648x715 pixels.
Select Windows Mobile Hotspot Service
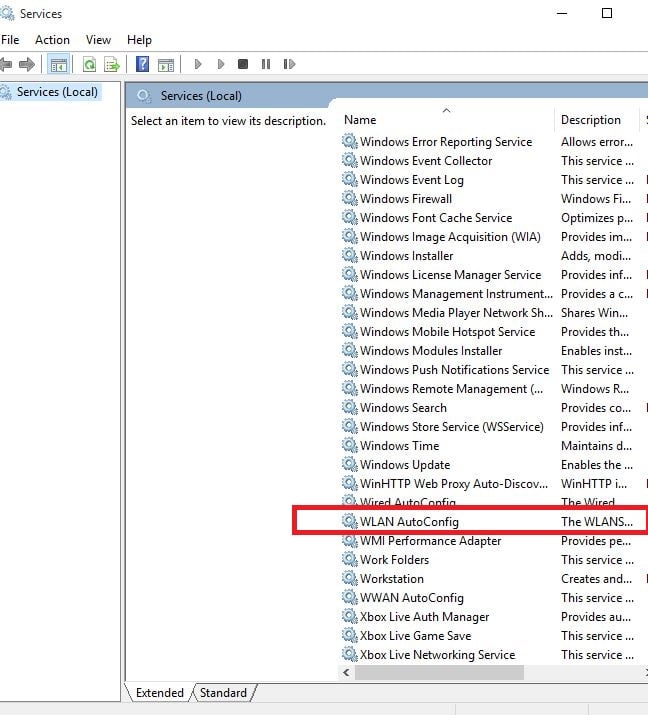pos(447,332)
